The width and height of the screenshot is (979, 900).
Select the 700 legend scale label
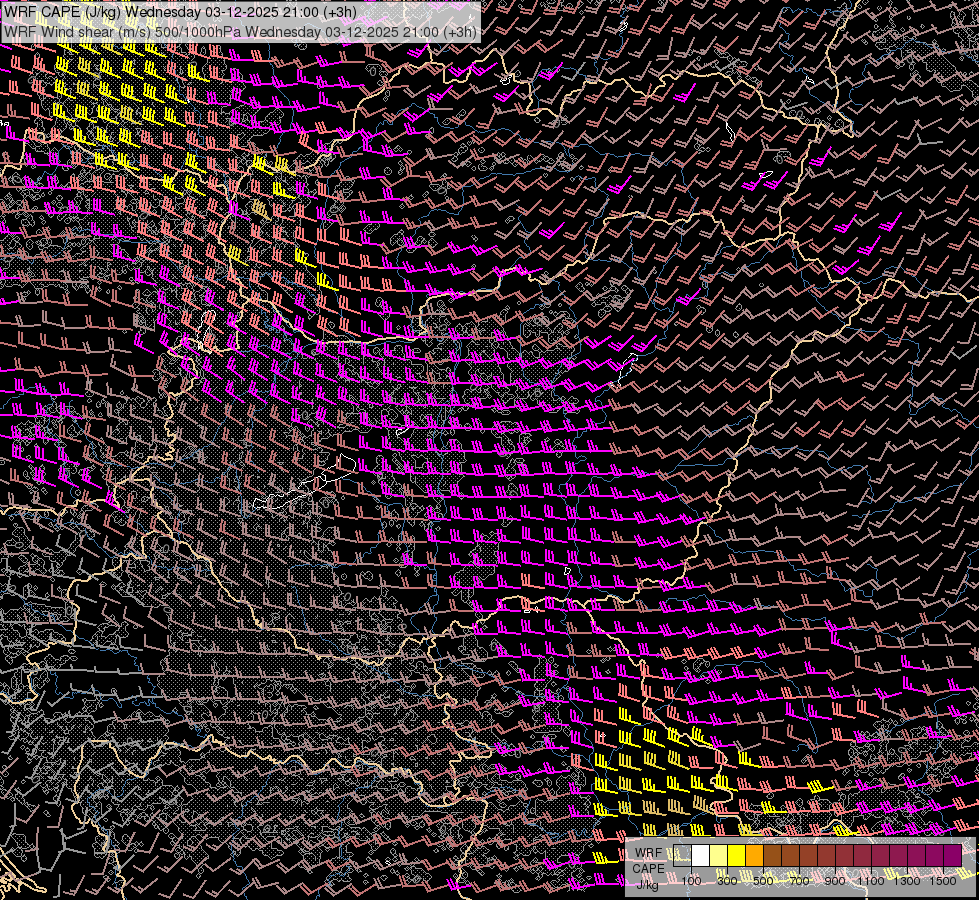(799, 881)
